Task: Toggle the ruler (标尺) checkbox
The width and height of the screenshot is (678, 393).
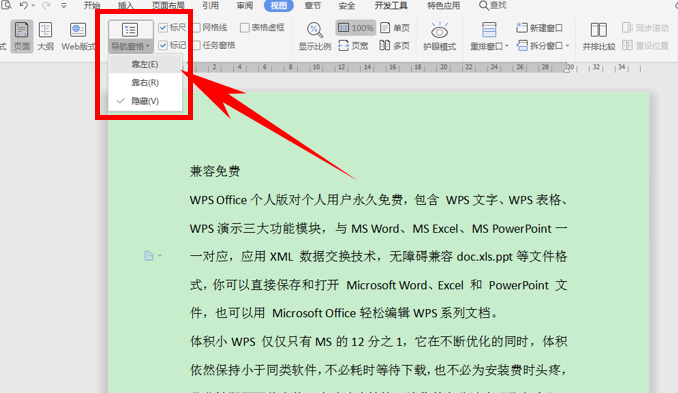Action: (x=163, y=28)
